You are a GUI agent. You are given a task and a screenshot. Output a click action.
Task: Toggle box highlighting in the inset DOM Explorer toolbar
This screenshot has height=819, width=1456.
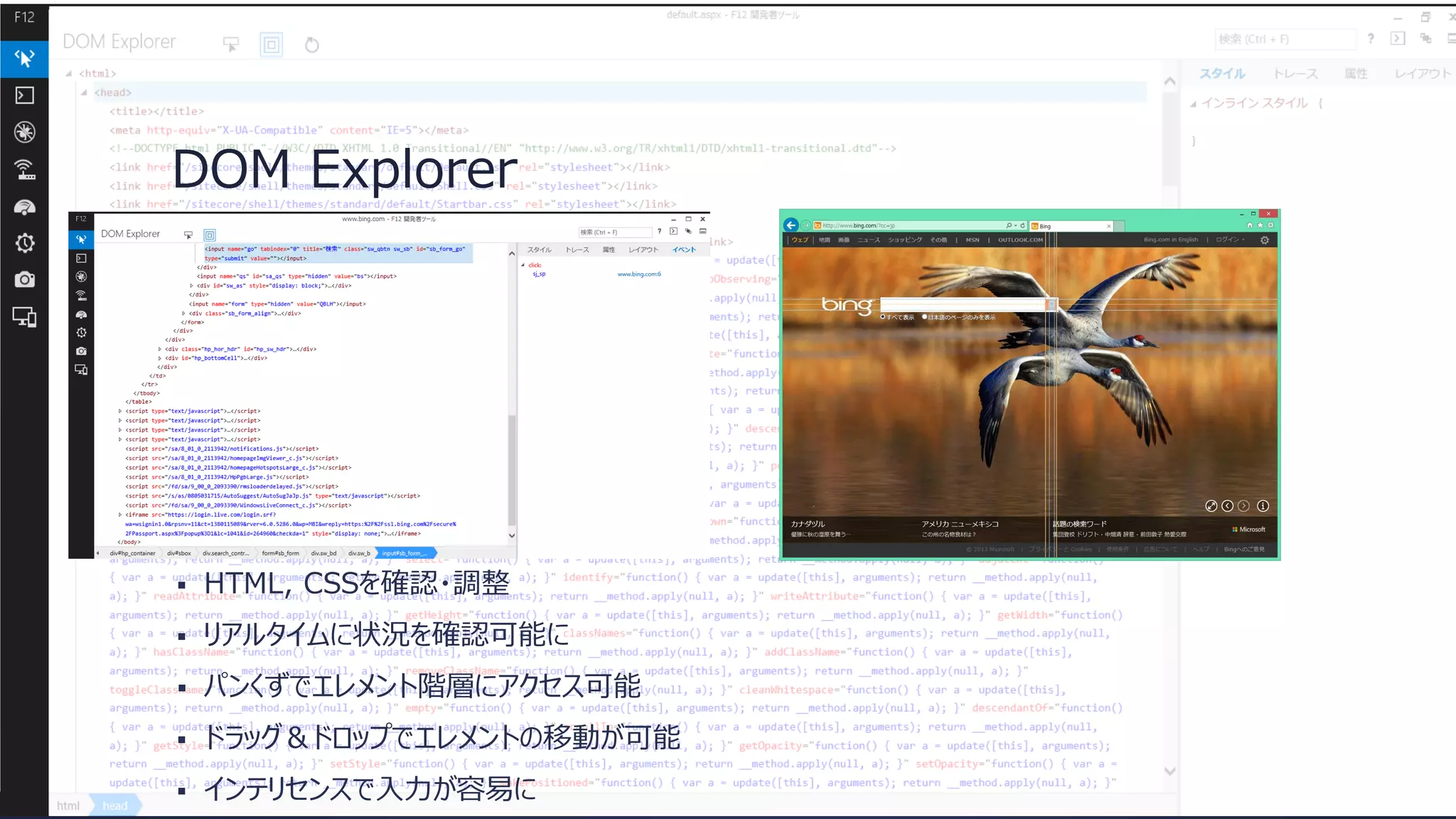click(x=210, y=235)
